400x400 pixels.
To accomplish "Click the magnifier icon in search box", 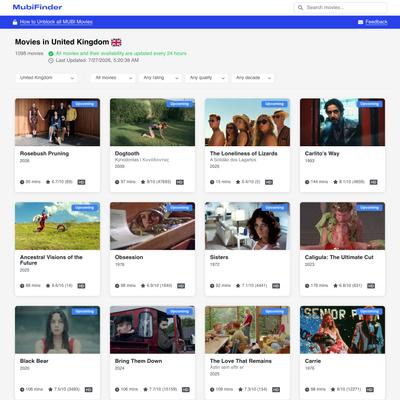I will click(300, 7).
